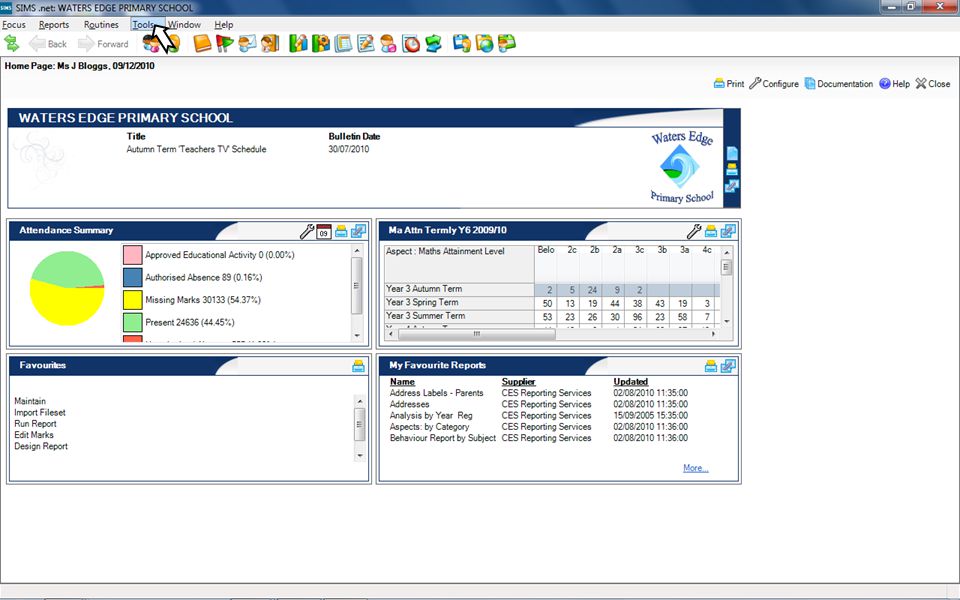This screenshot has height=600, width=960.
Task: Open the orange book toolbar icon
Action: click(x=202, y=43)
